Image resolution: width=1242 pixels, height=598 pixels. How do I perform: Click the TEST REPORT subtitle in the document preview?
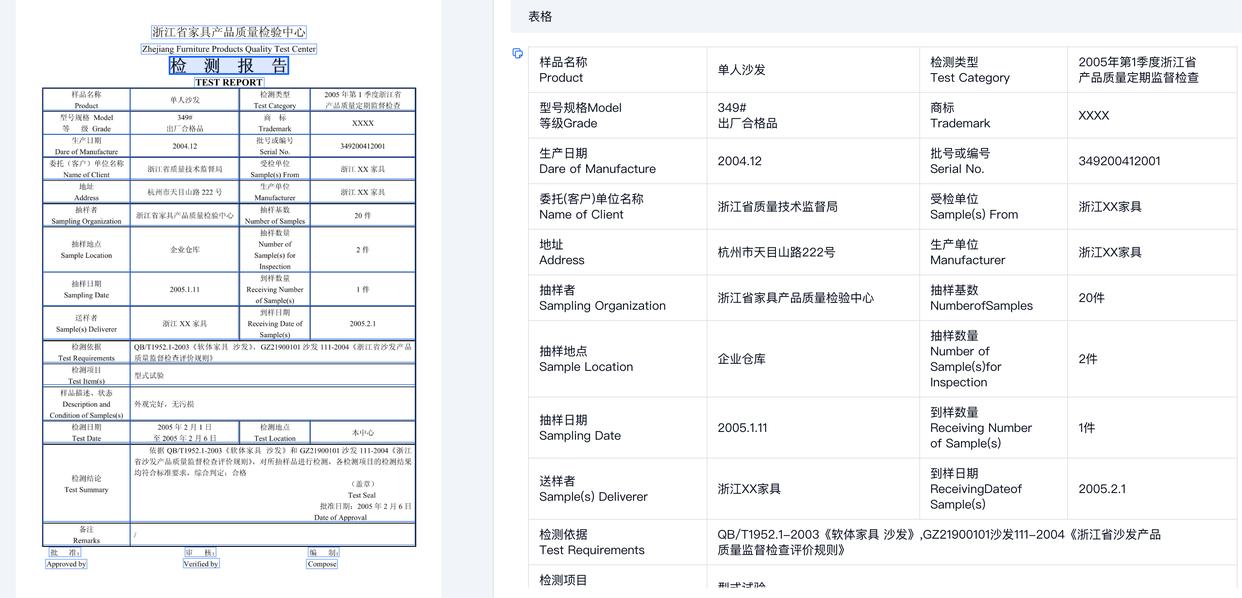coord(229,82)
